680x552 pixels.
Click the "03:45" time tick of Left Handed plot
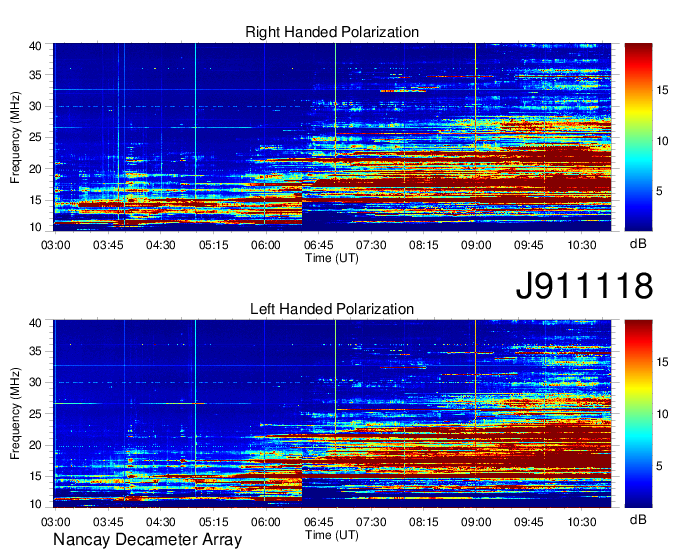coord(108,522)
